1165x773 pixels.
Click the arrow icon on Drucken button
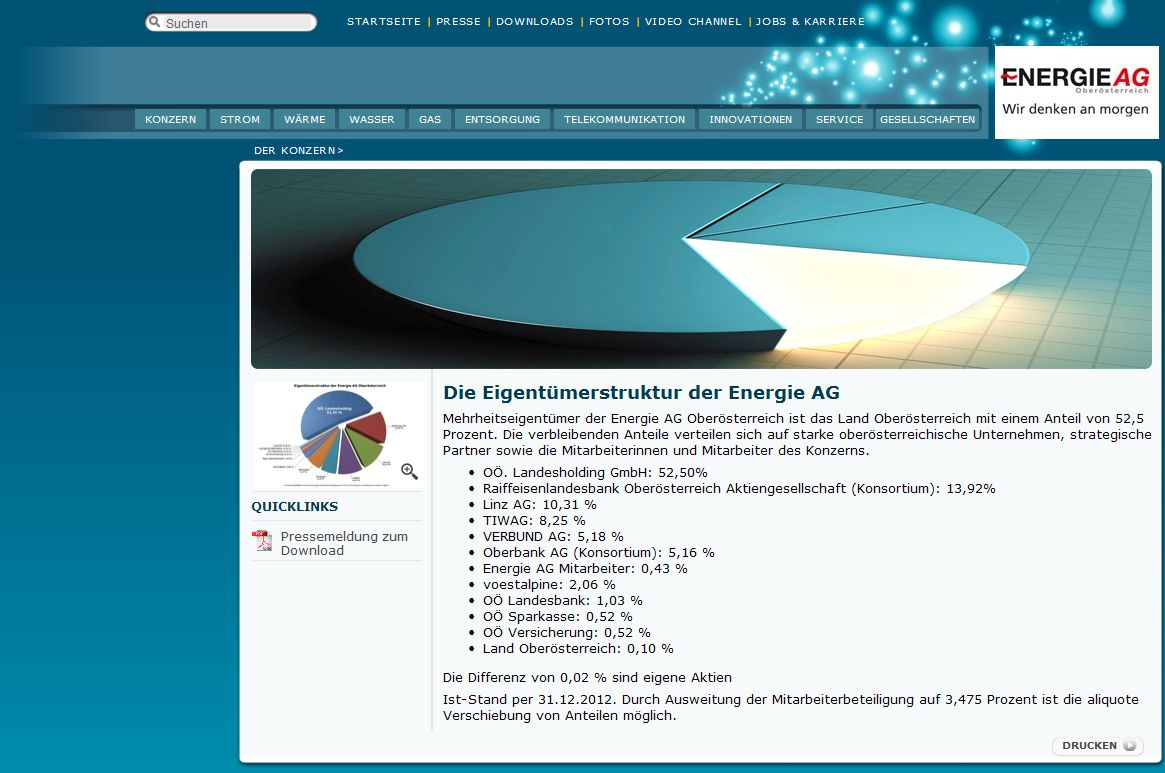1130,746
